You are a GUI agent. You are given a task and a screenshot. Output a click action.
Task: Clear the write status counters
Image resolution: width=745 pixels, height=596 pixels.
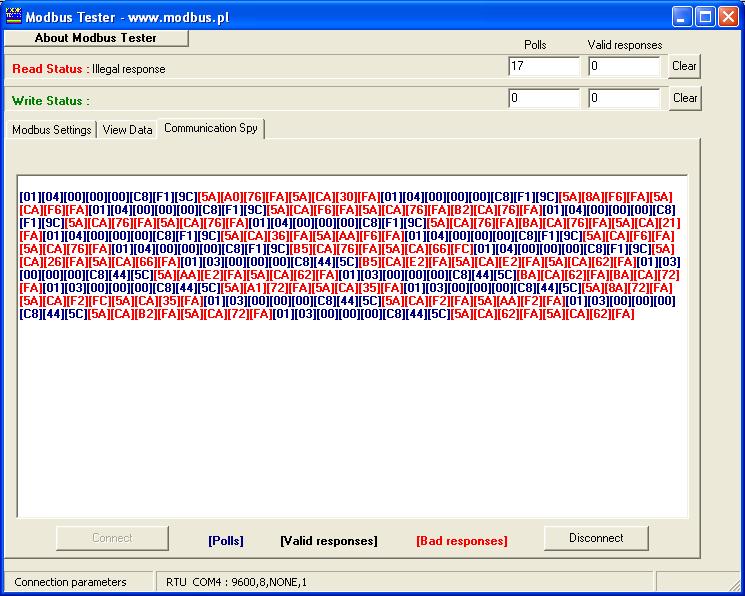click(x=685, y=98)
